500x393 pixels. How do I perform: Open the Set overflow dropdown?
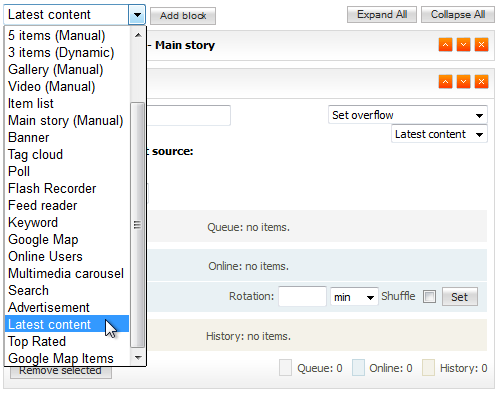pos(408,115)
